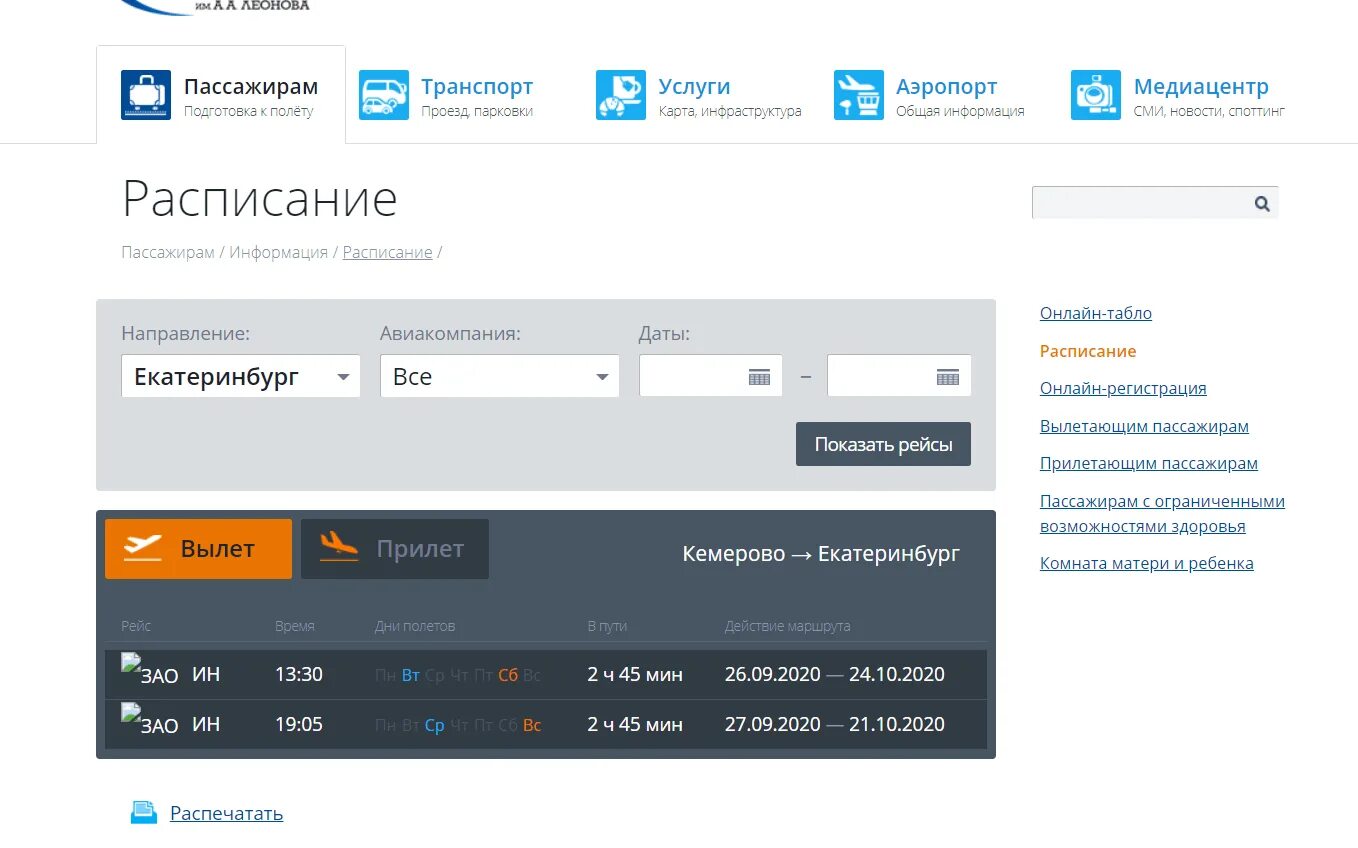Screen dimensions: 1358x848
Task: Click the blue Вт day in 13:30 row
Action: pos(411,675)
